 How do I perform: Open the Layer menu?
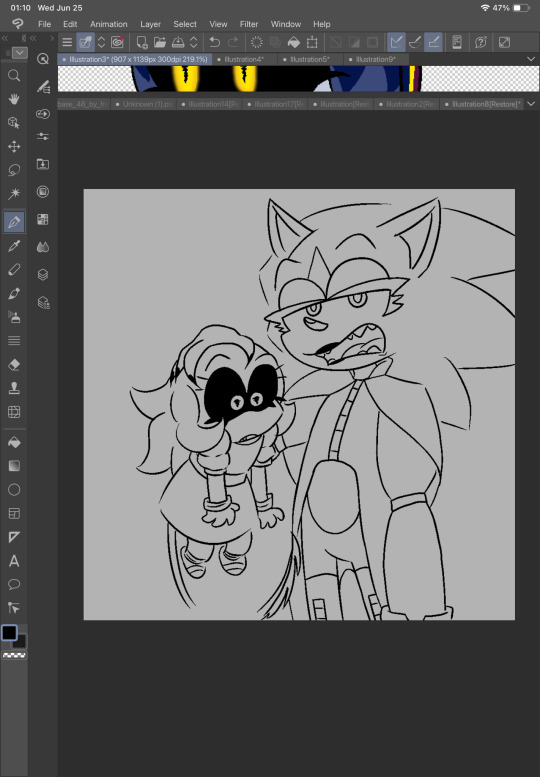pos(150,24)
